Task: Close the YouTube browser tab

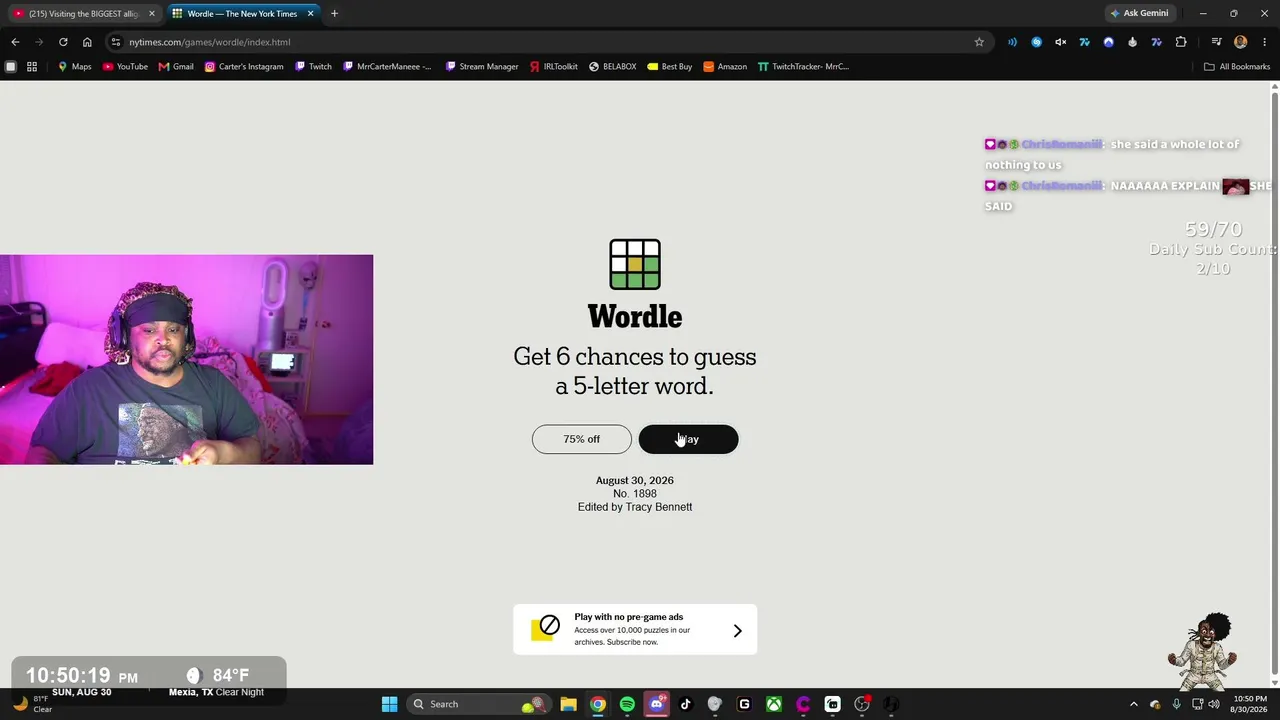Action: click(152, 14)
